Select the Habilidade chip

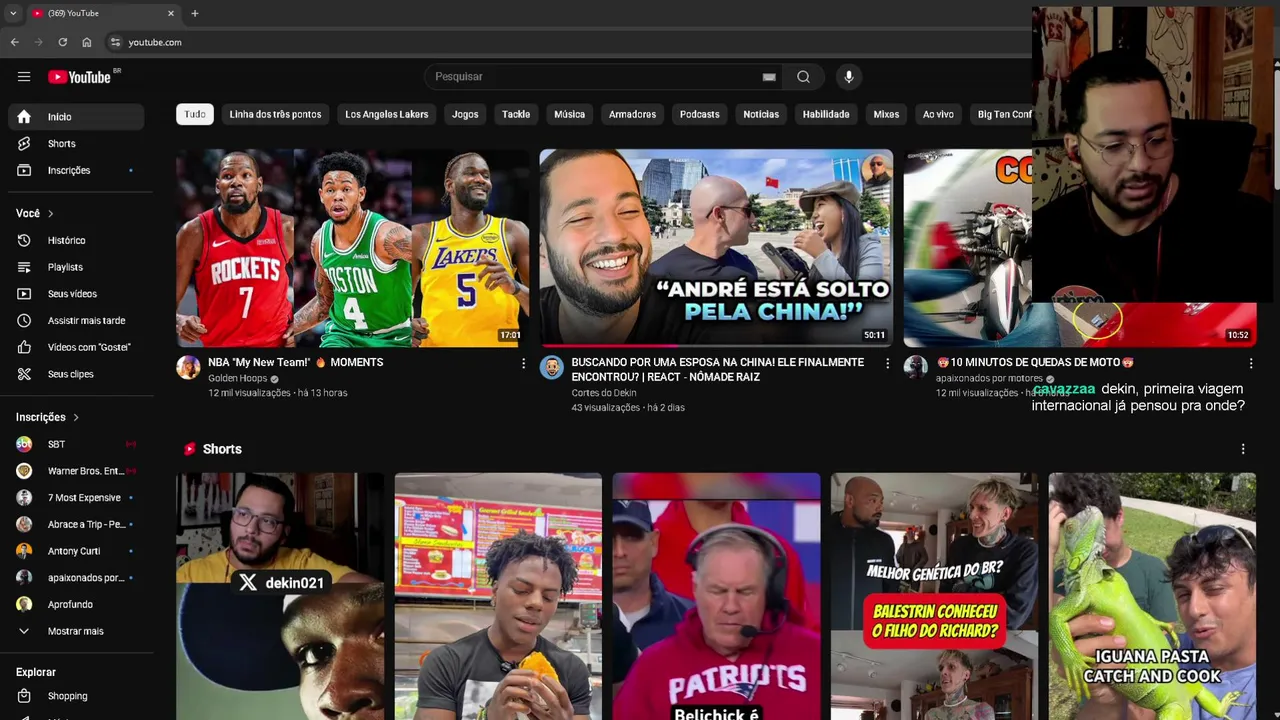826,114
